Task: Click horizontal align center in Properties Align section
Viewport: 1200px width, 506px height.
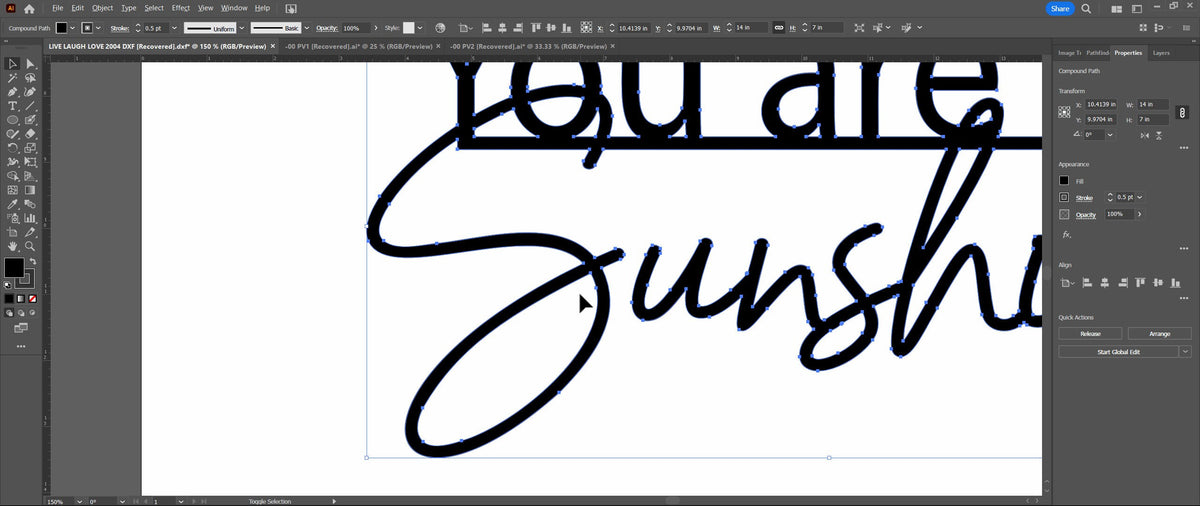Action: point(1105,283)
